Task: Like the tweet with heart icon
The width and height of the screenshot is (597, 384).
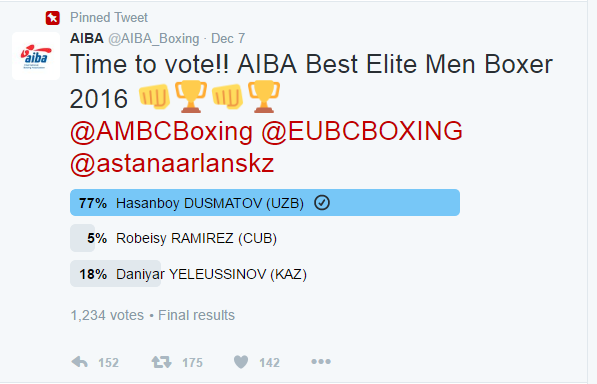Action: point(241,362)
